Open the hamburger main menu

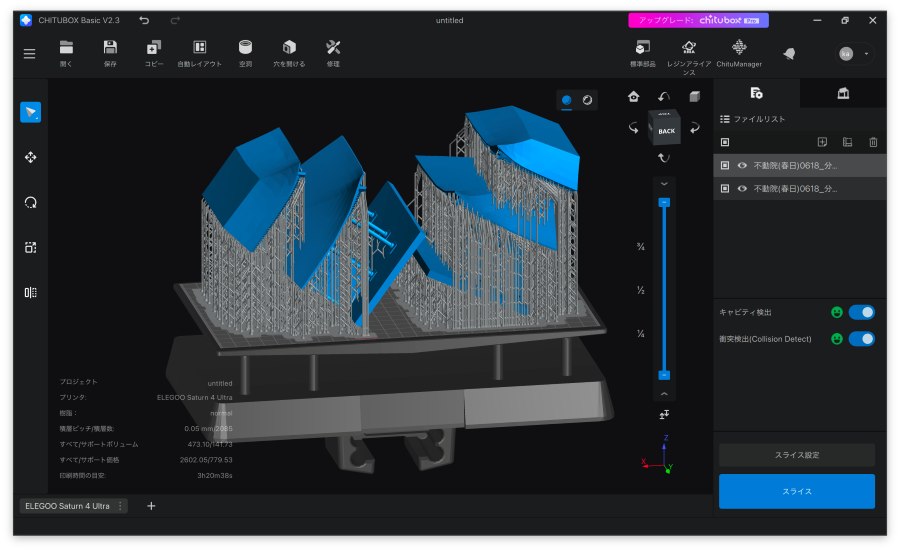pyautogui.click(x=29, y=53)
